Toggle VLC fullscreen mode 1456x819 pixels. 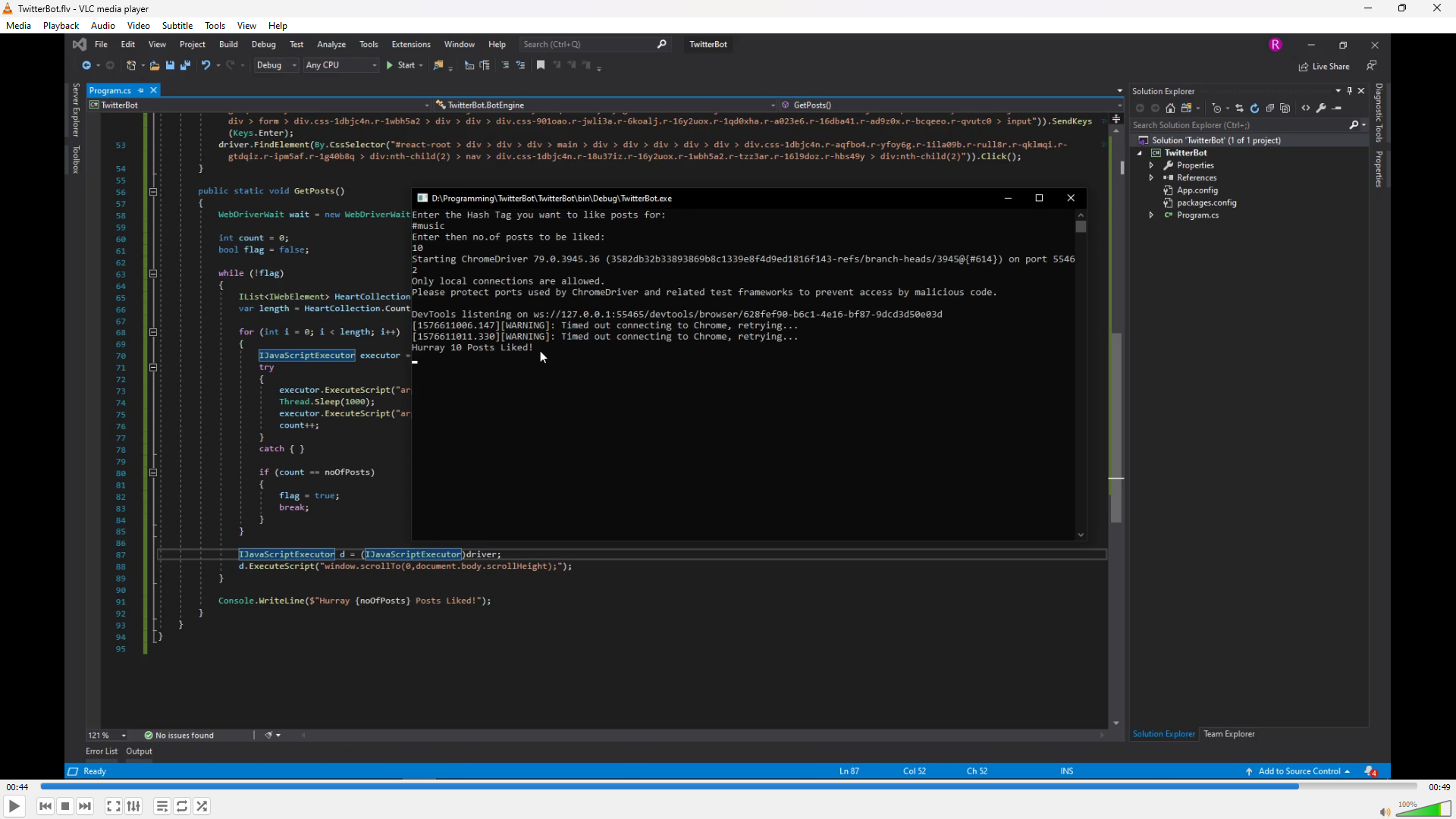tap(113, 806)
